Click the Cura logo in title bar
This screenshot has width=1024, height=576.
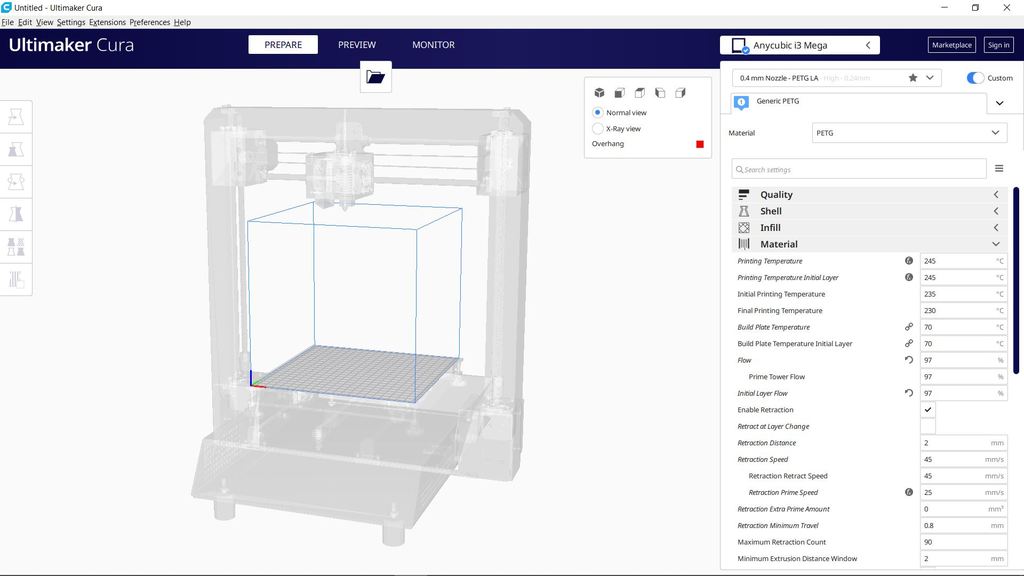7,7
